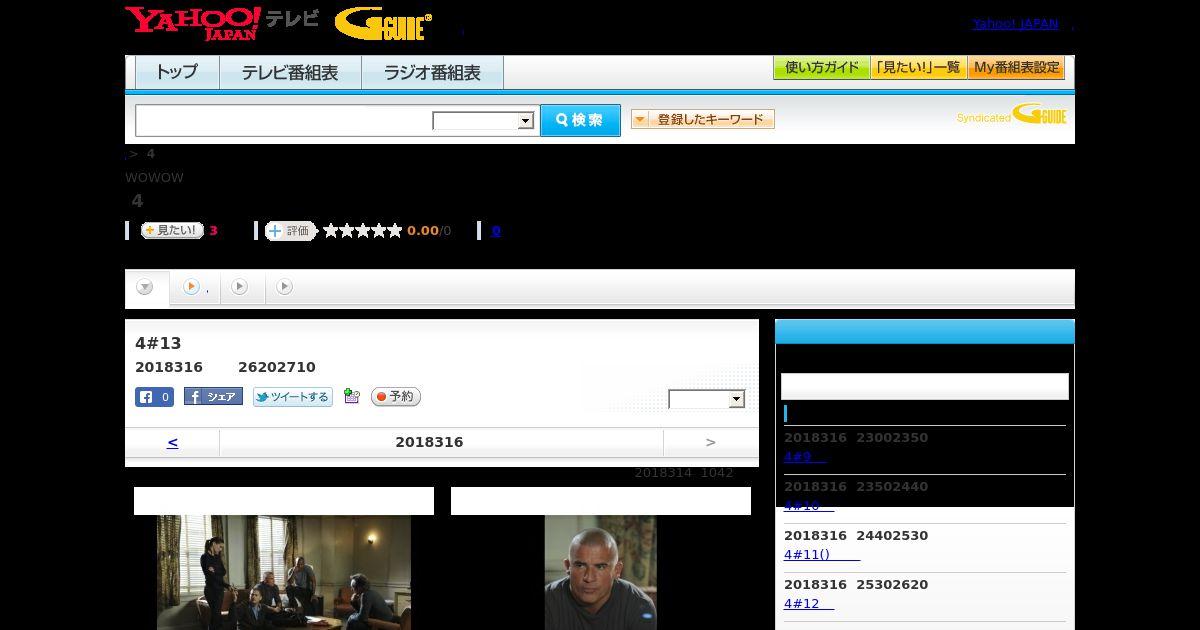This screenshot has width=1200, height=630.
Task: Select the 2018316 23002350 schedule text
Action: (x=856, y=438)
